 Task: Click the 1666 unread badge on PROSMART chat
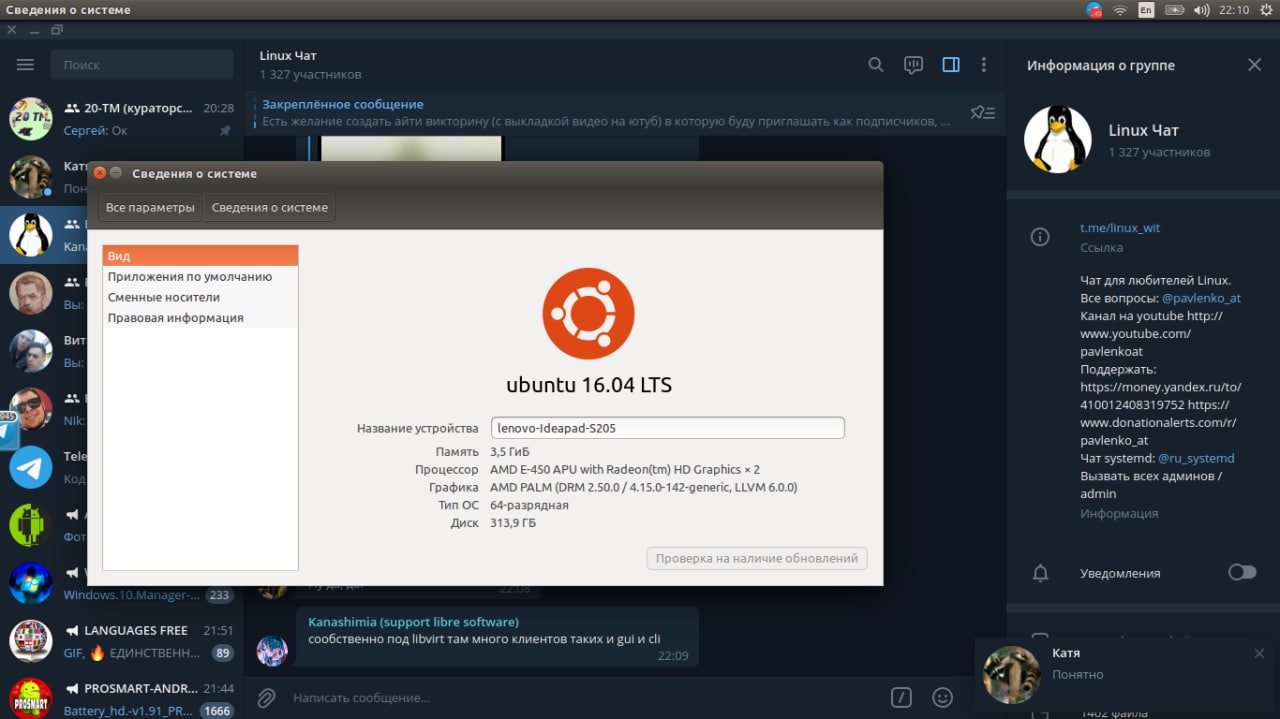216,711
